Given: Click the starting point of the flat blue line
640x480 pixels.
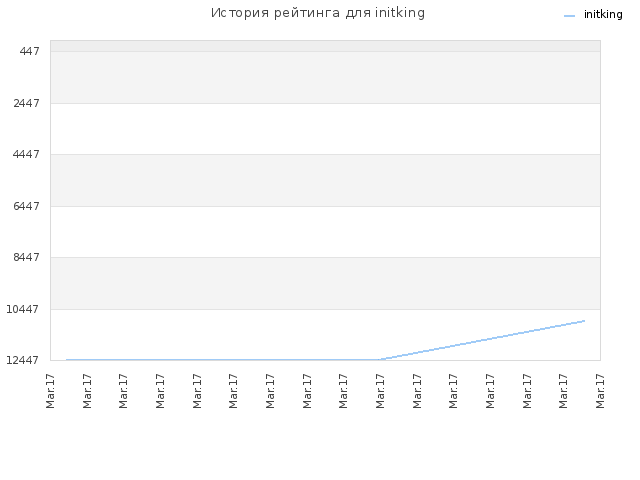Looking at the screenshot, I should 67,360.
